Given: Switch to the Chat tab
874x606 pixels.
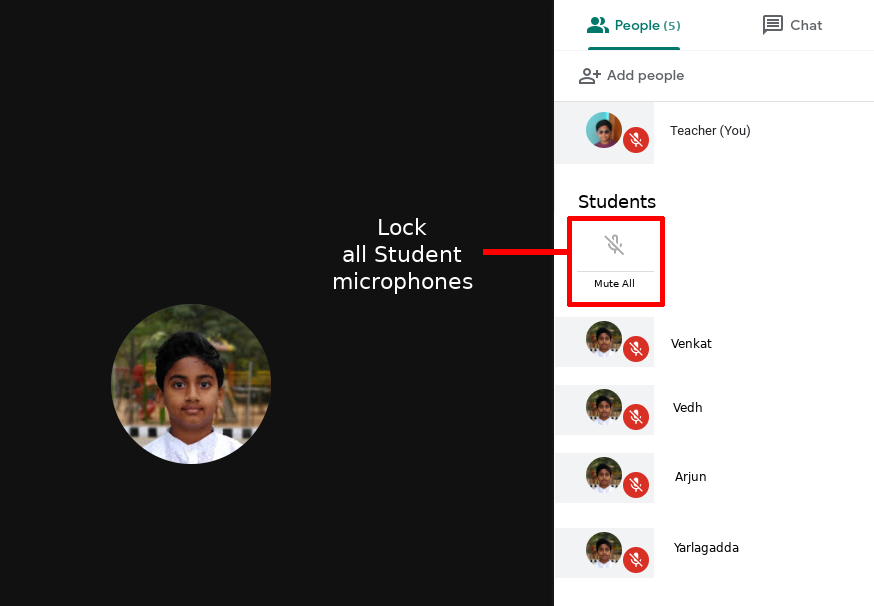Looking at the screenshot, I should 792,25.
